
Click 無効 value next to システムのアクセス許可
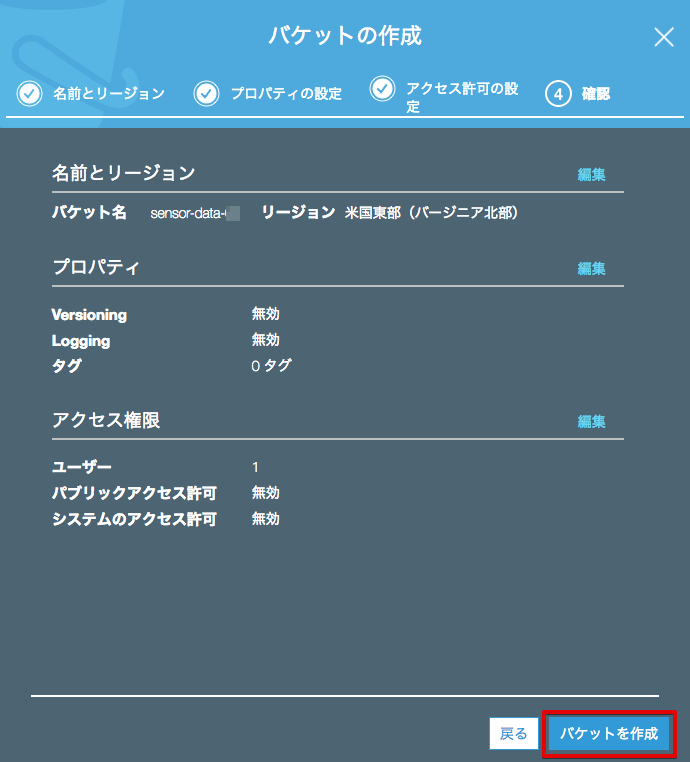(265, 519)
